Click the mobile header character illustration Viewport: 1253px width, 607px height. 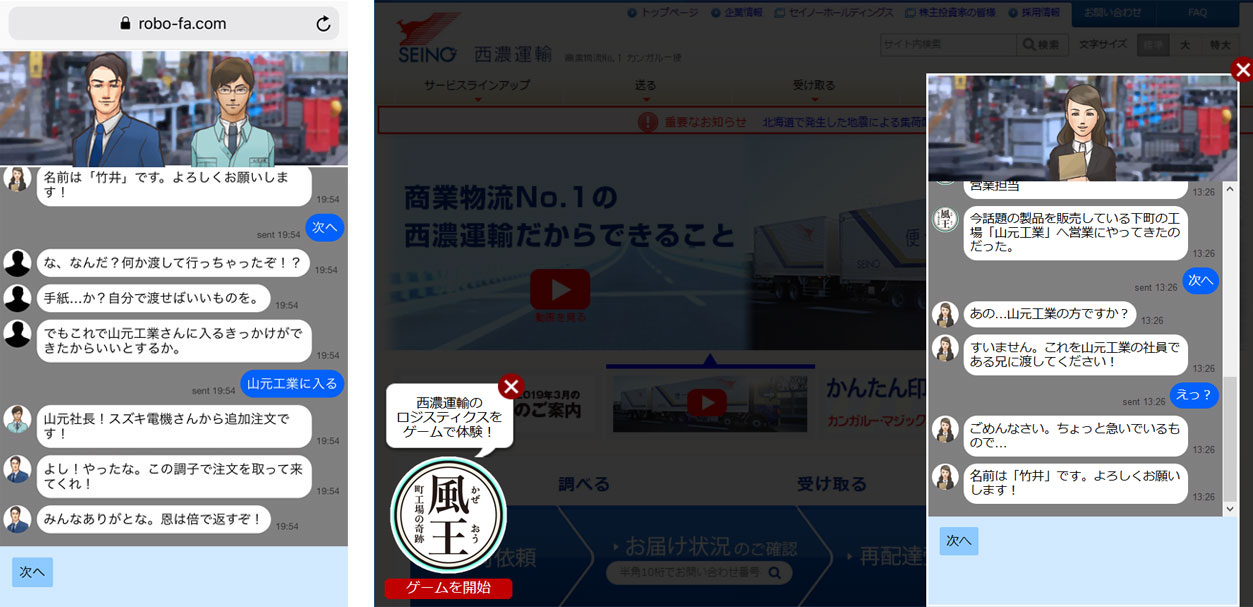point(174,108)
